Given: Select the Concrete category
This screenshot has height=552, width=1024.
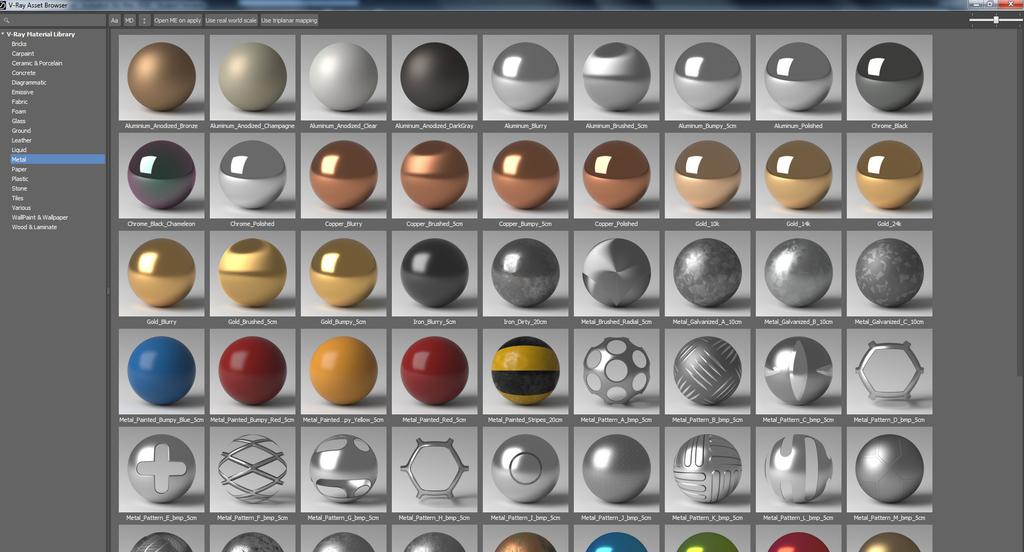Looking at the screenshot, I should pos(24,73).
